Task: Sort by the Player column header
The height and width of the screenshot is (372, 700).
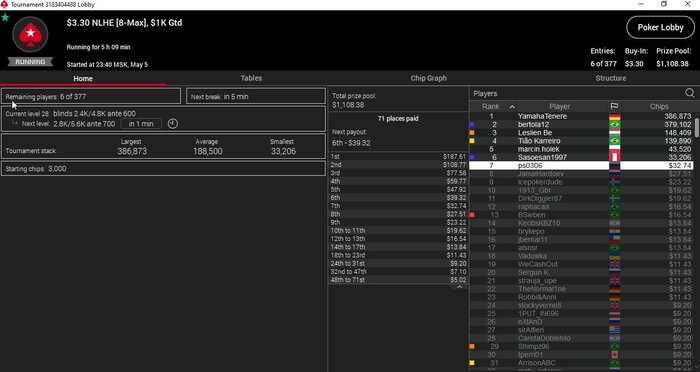Action: (x=559, y=106)
